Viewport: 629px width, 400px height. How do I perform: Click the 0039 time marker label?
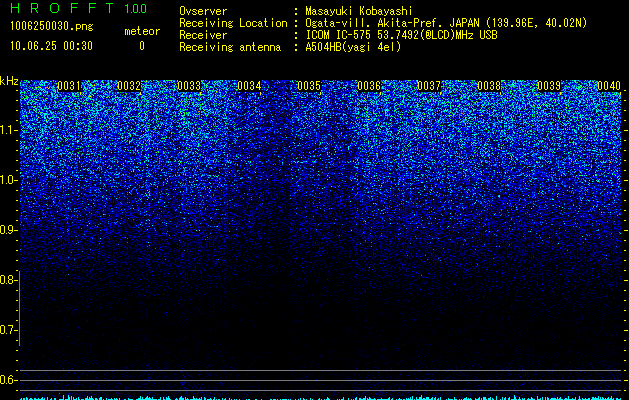(x=549, y=86)
